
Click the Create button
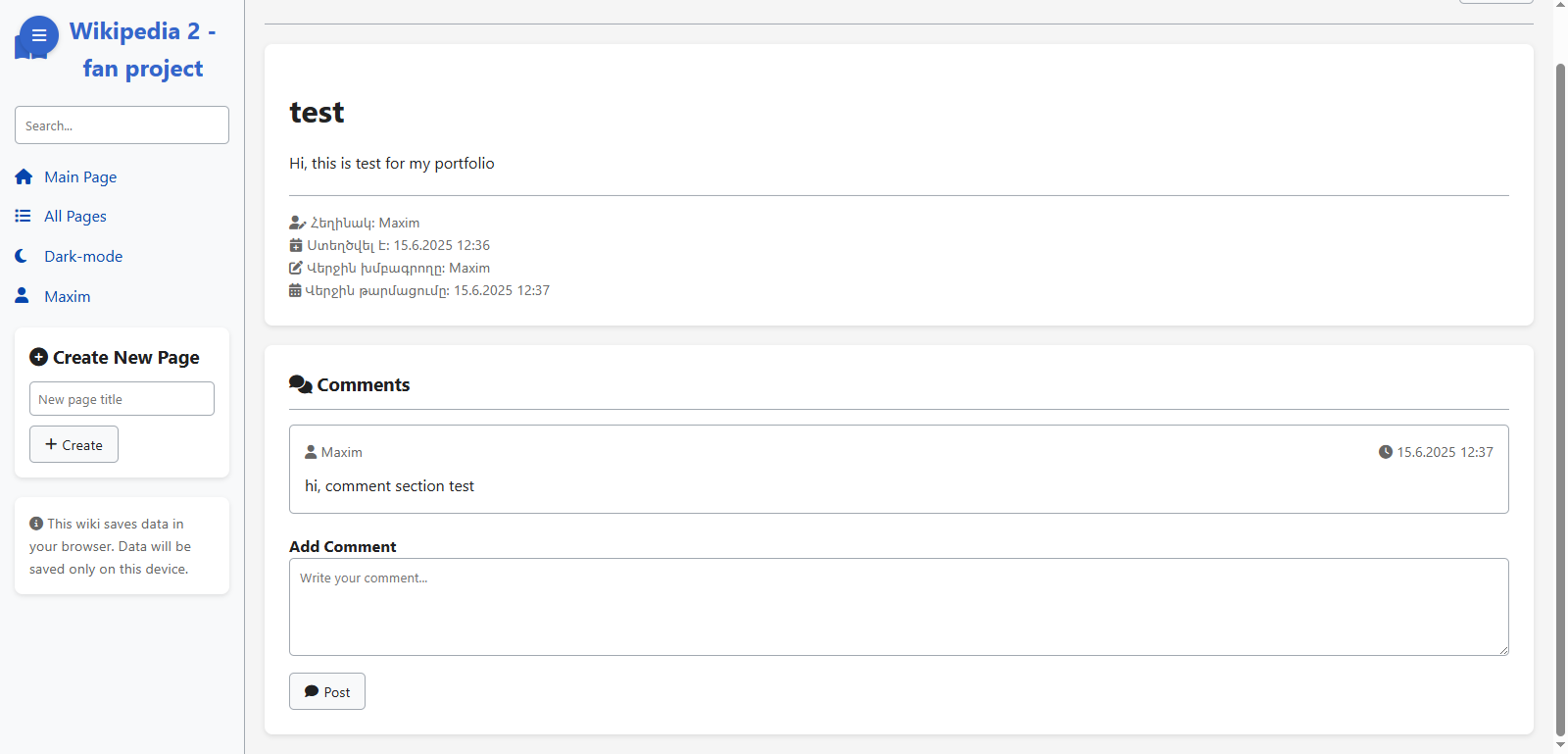(x=73, y=444)
